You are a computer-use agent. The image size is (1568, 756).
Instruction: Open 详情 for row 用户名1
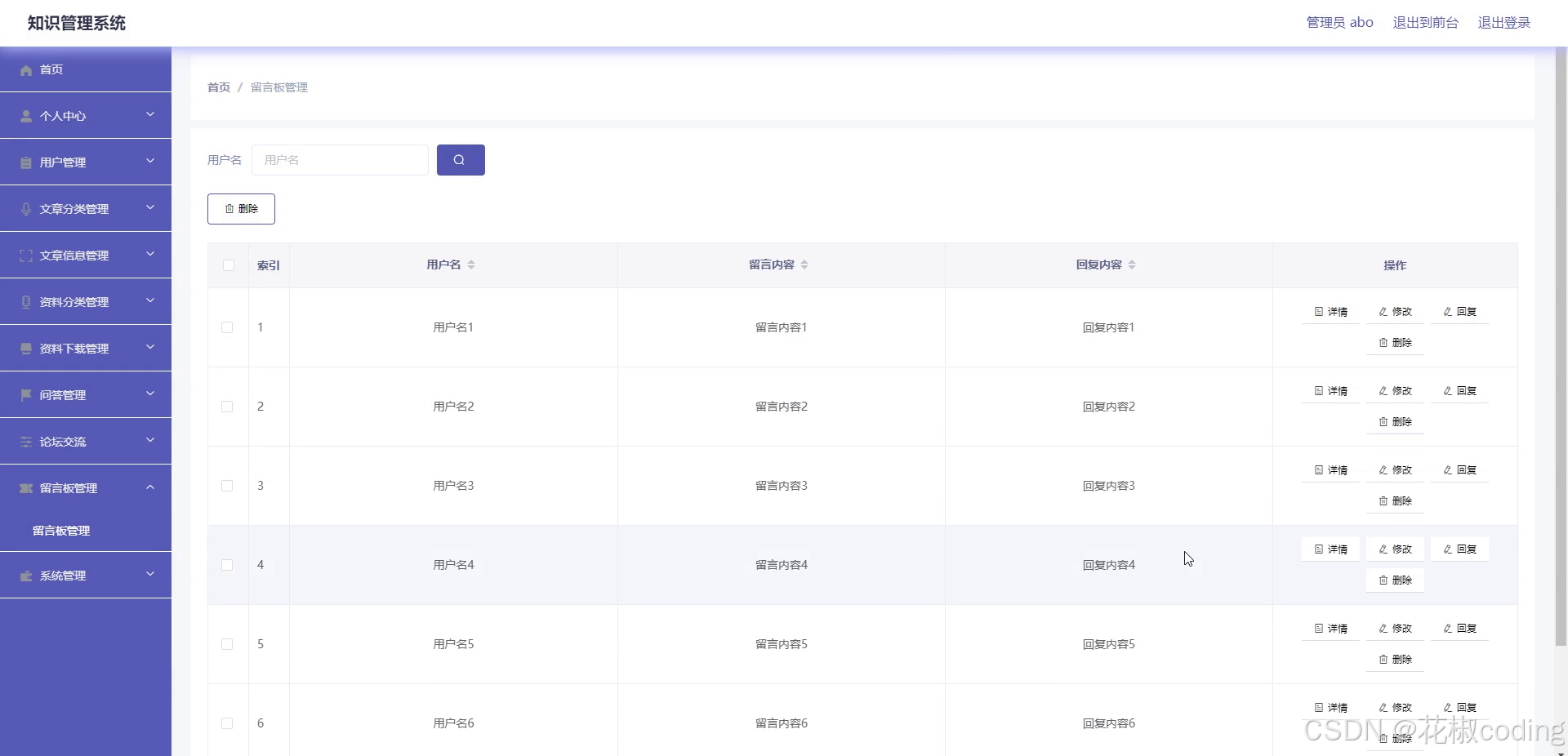(x=1331, y=312)
